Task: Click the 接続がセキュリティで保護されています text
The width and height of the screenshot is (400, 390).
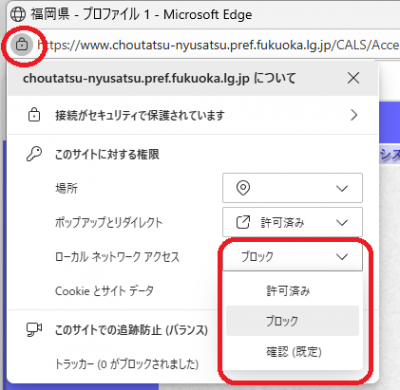Action: point(140,115)
